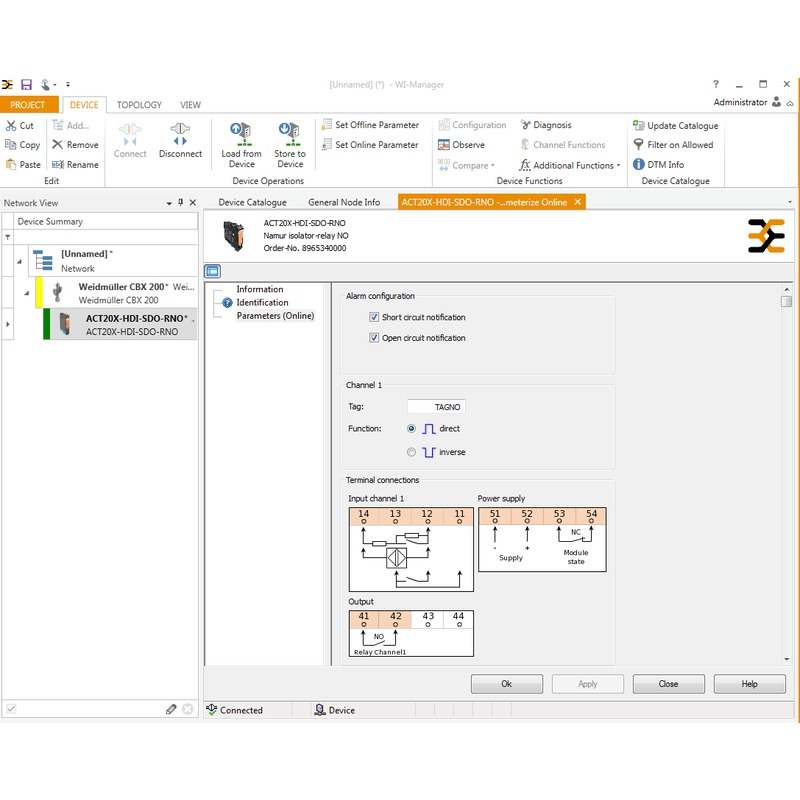Collapse the Weidmüller CBX 200 tree node
Screen dimensions: 800x800
click(x=27, y=293)
